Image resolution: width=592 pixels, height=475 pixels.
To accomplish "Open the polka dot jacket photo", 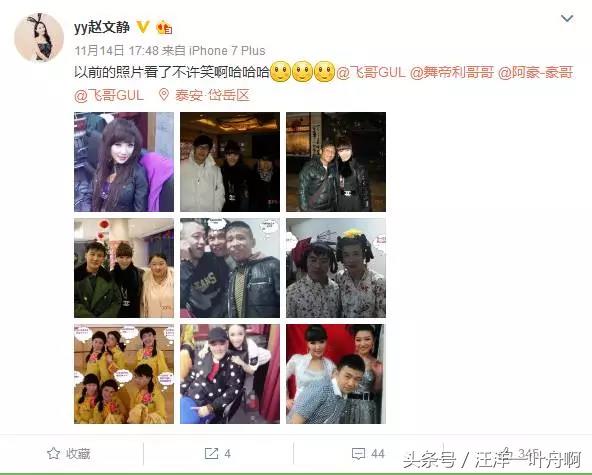I will tap(230, 374).
